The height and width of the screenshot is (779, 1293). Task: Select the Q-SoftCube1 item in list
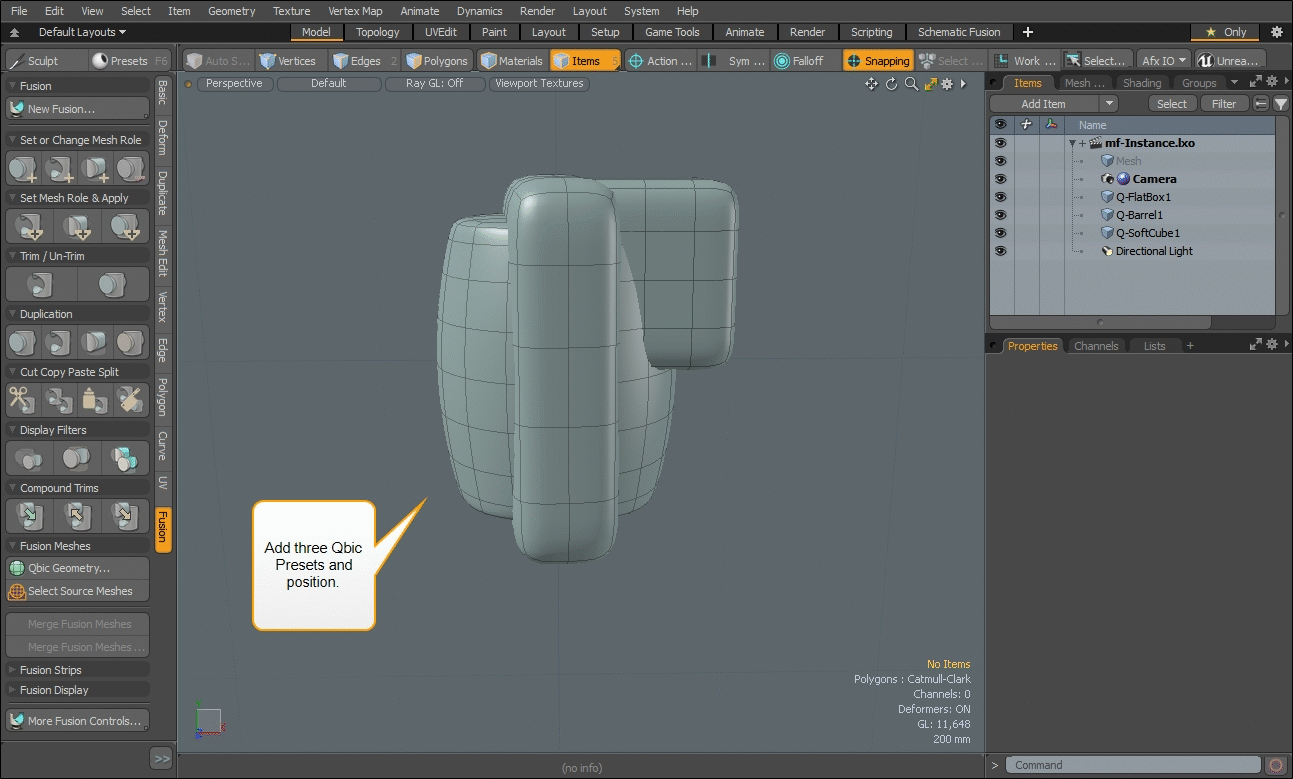1147,233
